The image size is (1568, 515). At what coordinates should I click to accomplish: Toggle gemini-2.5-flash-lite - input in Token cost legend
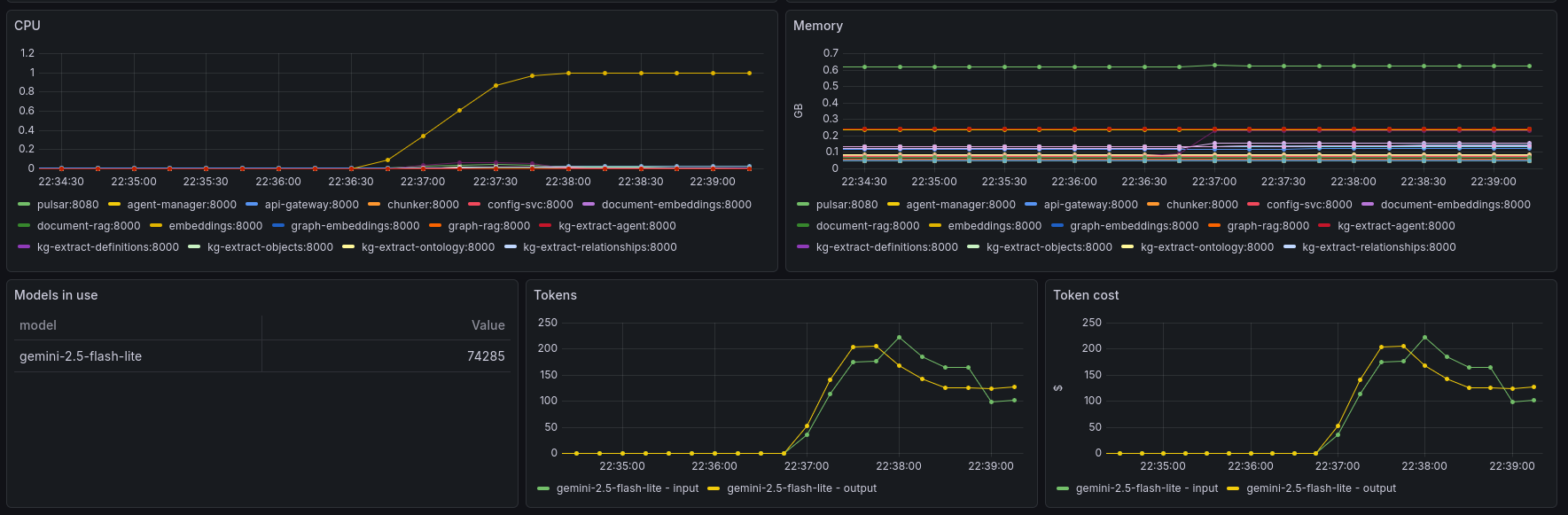[1147, 488]
